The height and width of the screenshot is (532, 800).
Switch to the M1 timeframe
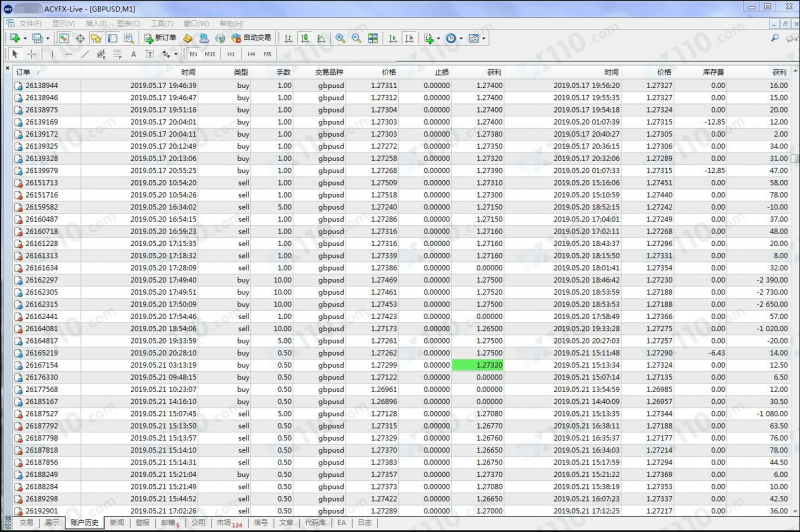point(193,54)
